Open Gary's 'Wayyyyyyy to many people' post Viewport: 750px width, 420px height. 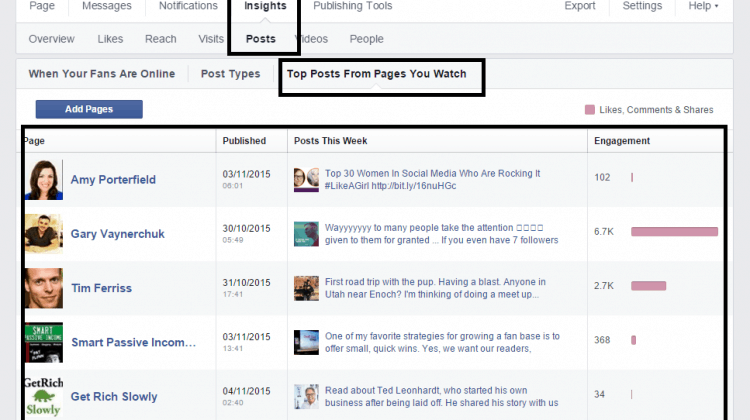point(441,234)
